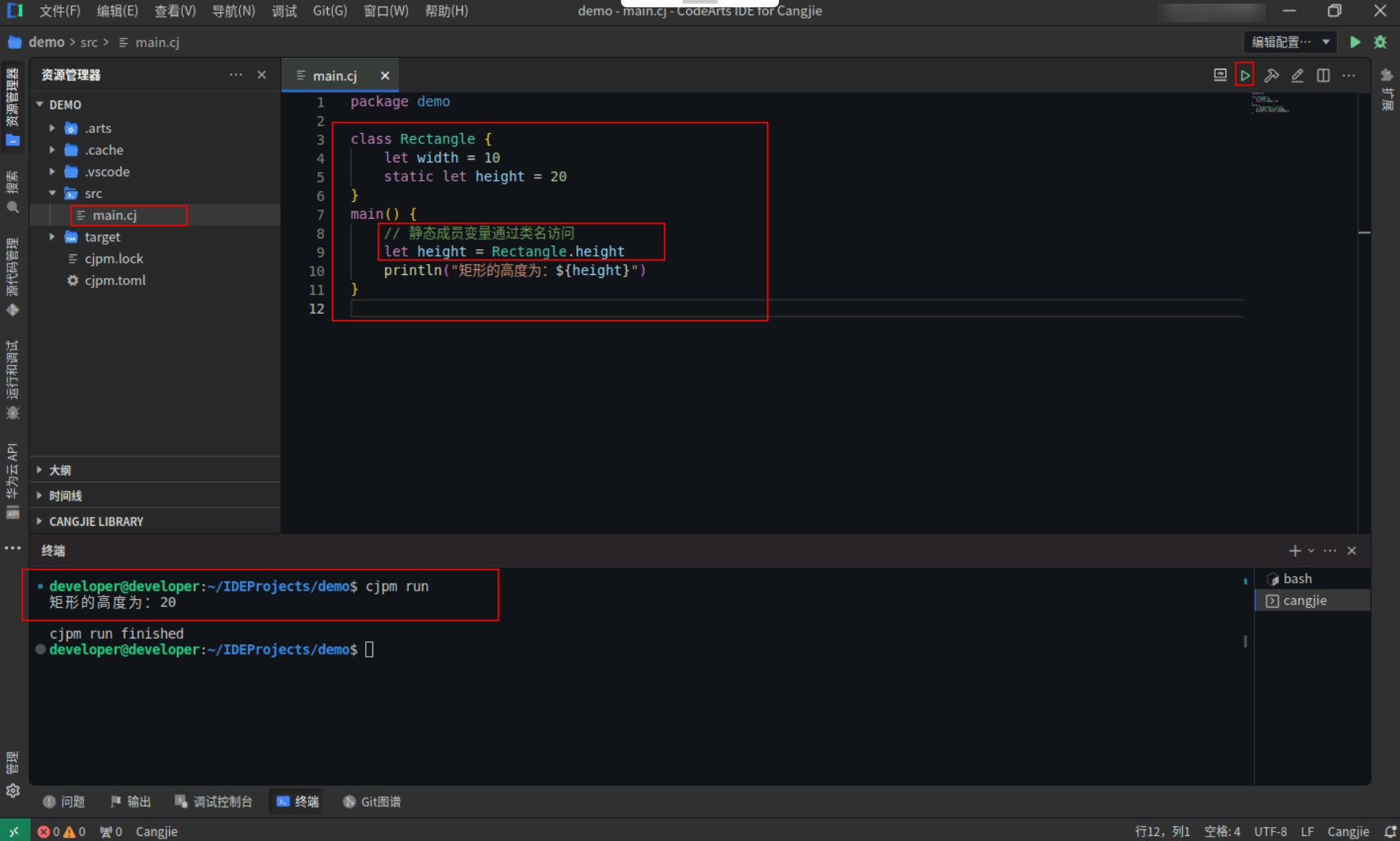Switch to the 调试控制台 tab
This screenshot has height=841, width=1400.
pyautogui.click(x=214, y=802)
